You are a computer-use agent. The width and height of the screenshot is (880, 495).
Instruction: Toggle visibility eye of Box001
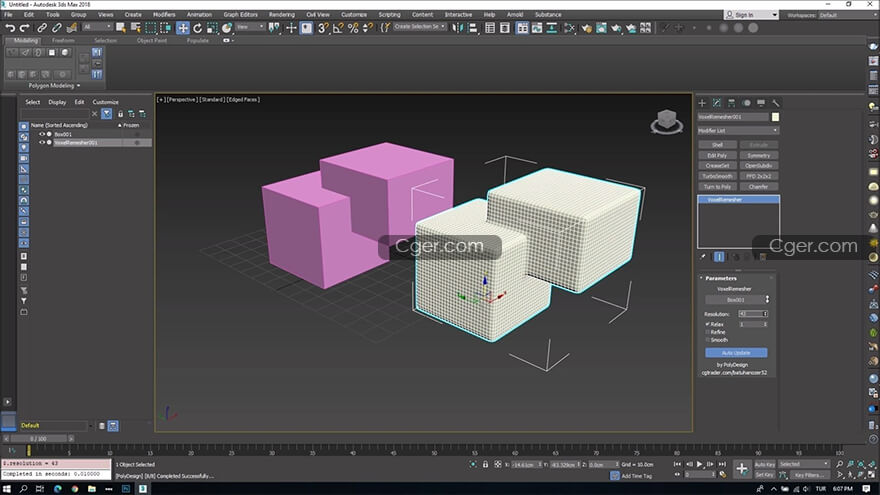pyautogui.click(x=42, y=134)
